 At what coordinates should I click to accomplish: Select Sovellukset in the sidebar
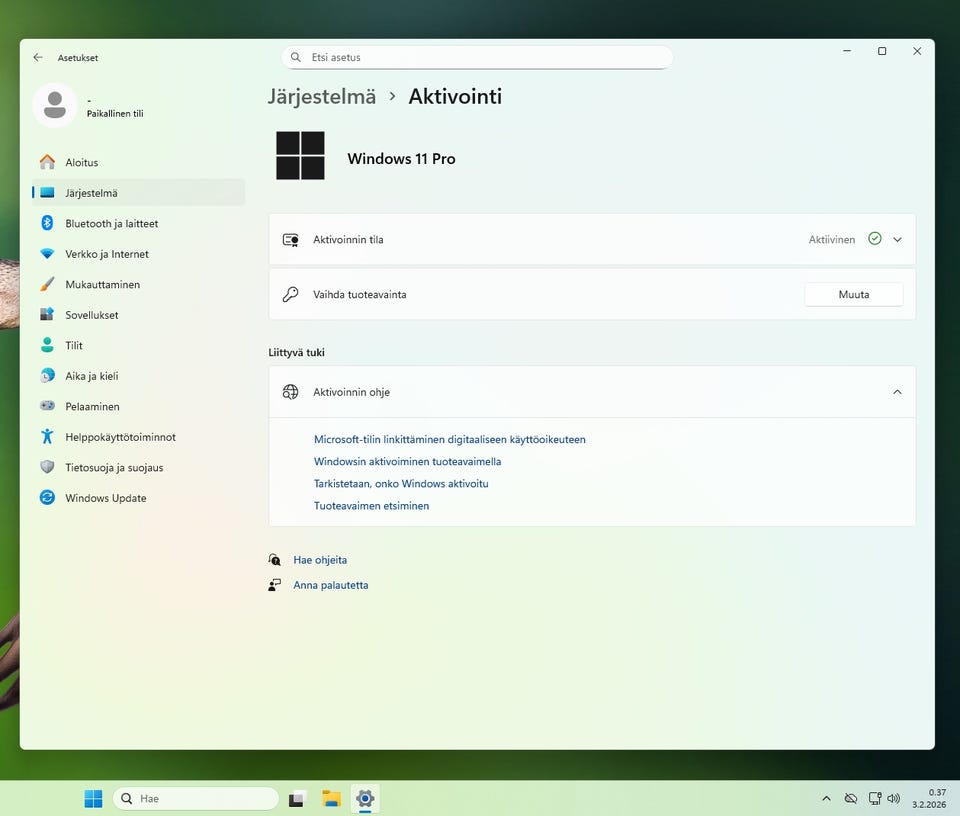91,315
